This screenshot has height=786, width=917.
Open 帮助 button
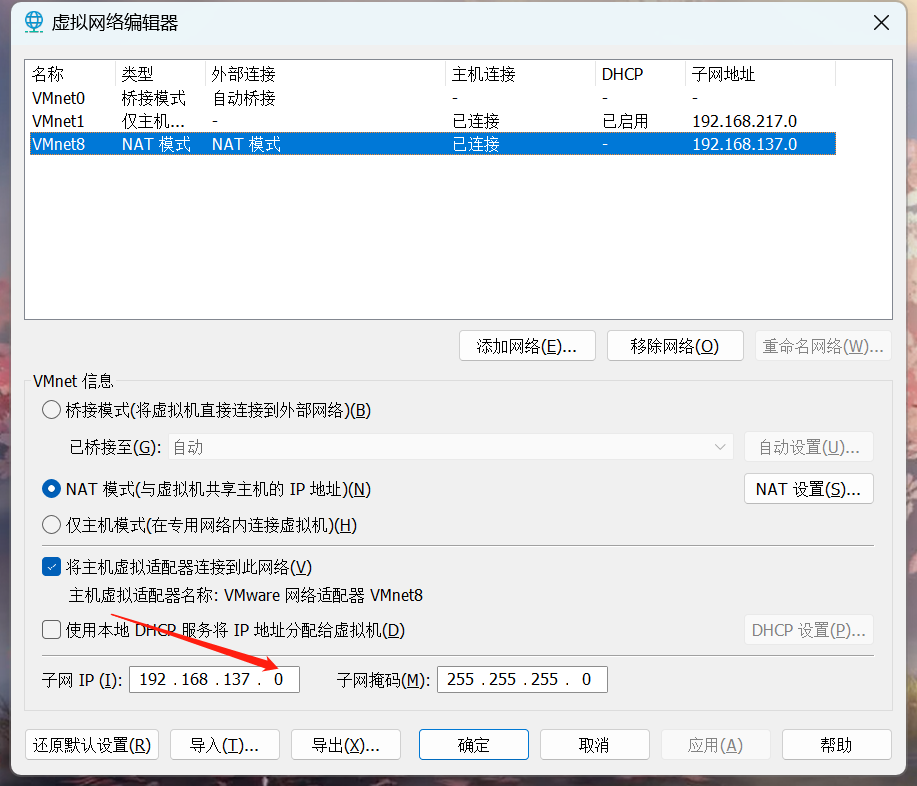837,744
